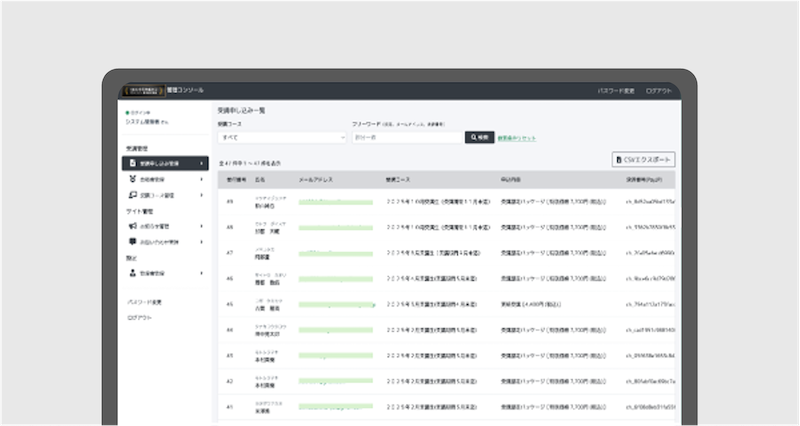The height and width of the screenshot is (426, 800).
Task: Click the megaphone icon for お知らせ管理
Action: [133, 226]
